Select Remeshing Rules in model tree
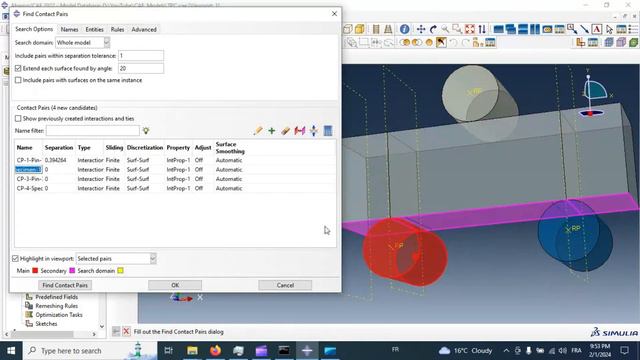Image resolution: width=640 pixels, height=360 pixels. (56, 306)
